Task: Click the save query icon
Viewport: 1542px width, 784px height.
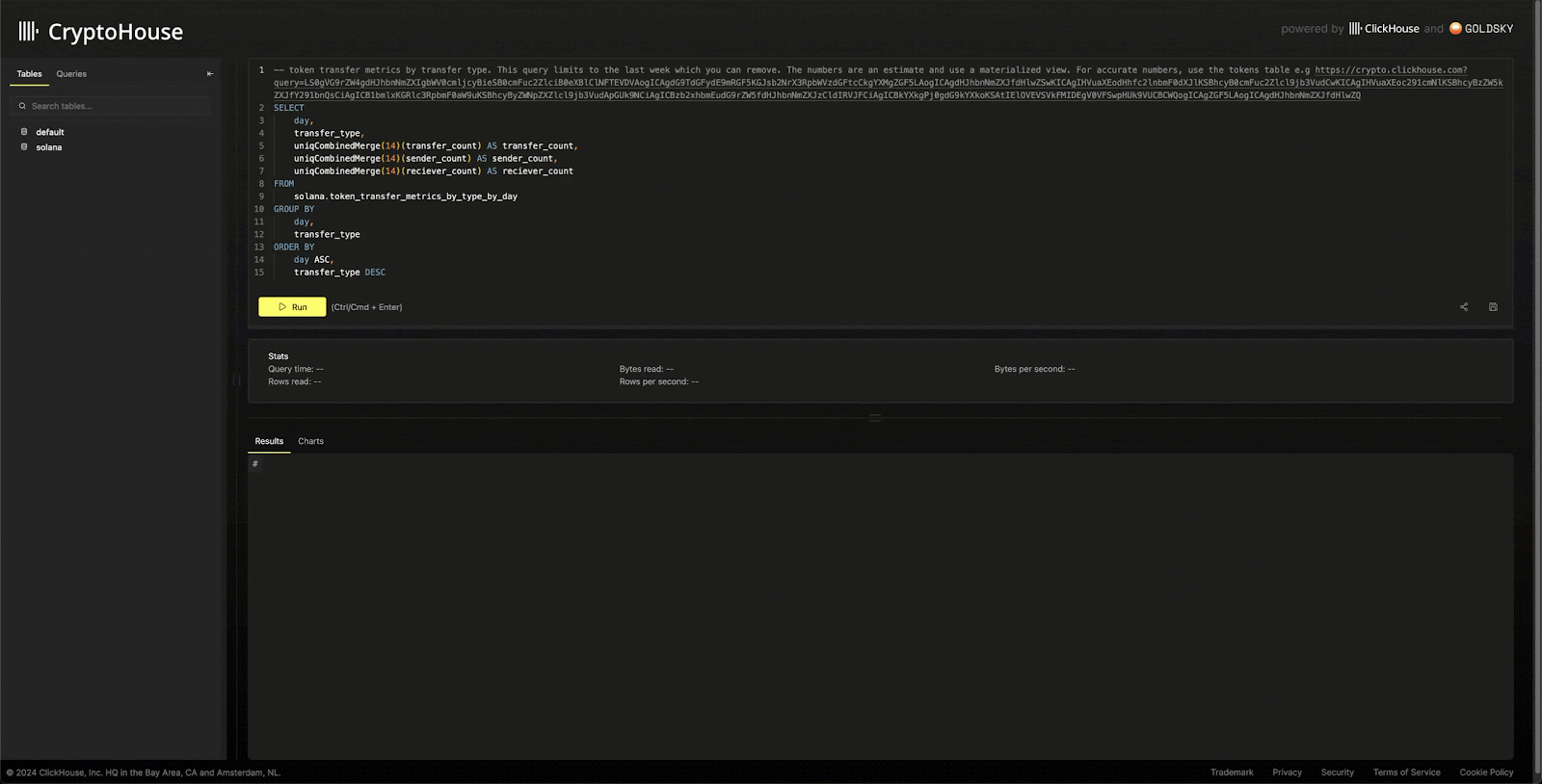Action: coord(1493,307)
